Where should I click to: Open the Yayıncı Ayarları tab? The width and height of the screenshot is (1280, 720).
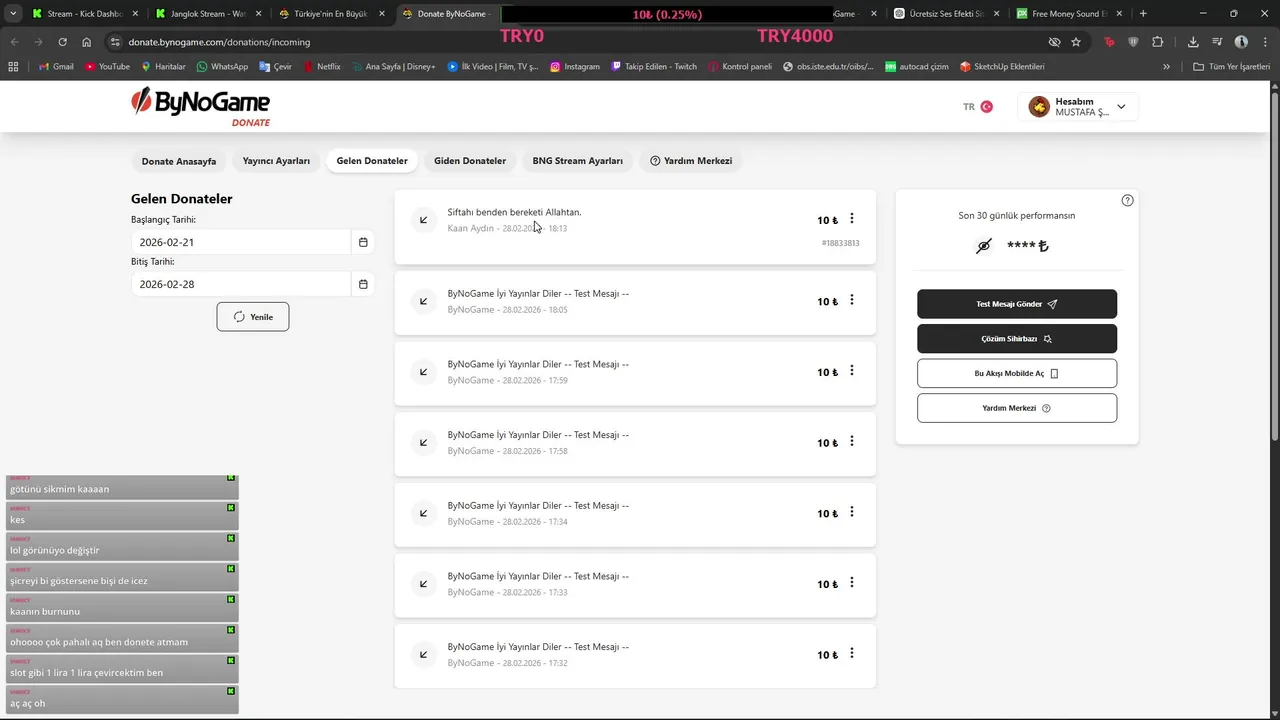276,161
